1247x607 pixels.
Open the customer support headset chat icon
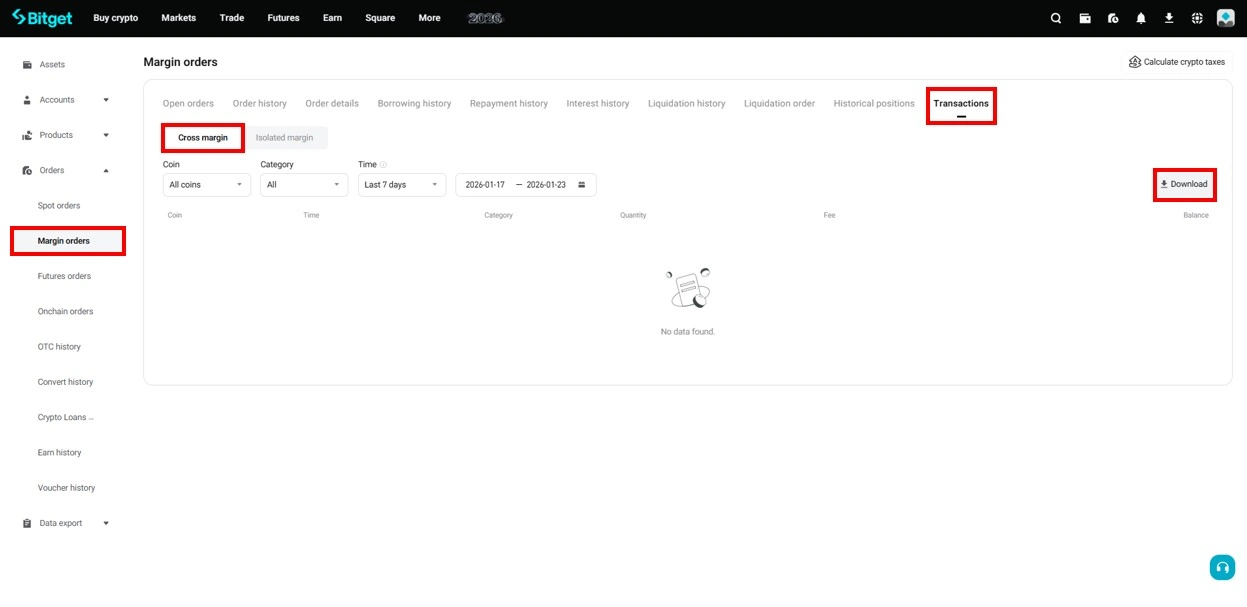point(1222,567)
